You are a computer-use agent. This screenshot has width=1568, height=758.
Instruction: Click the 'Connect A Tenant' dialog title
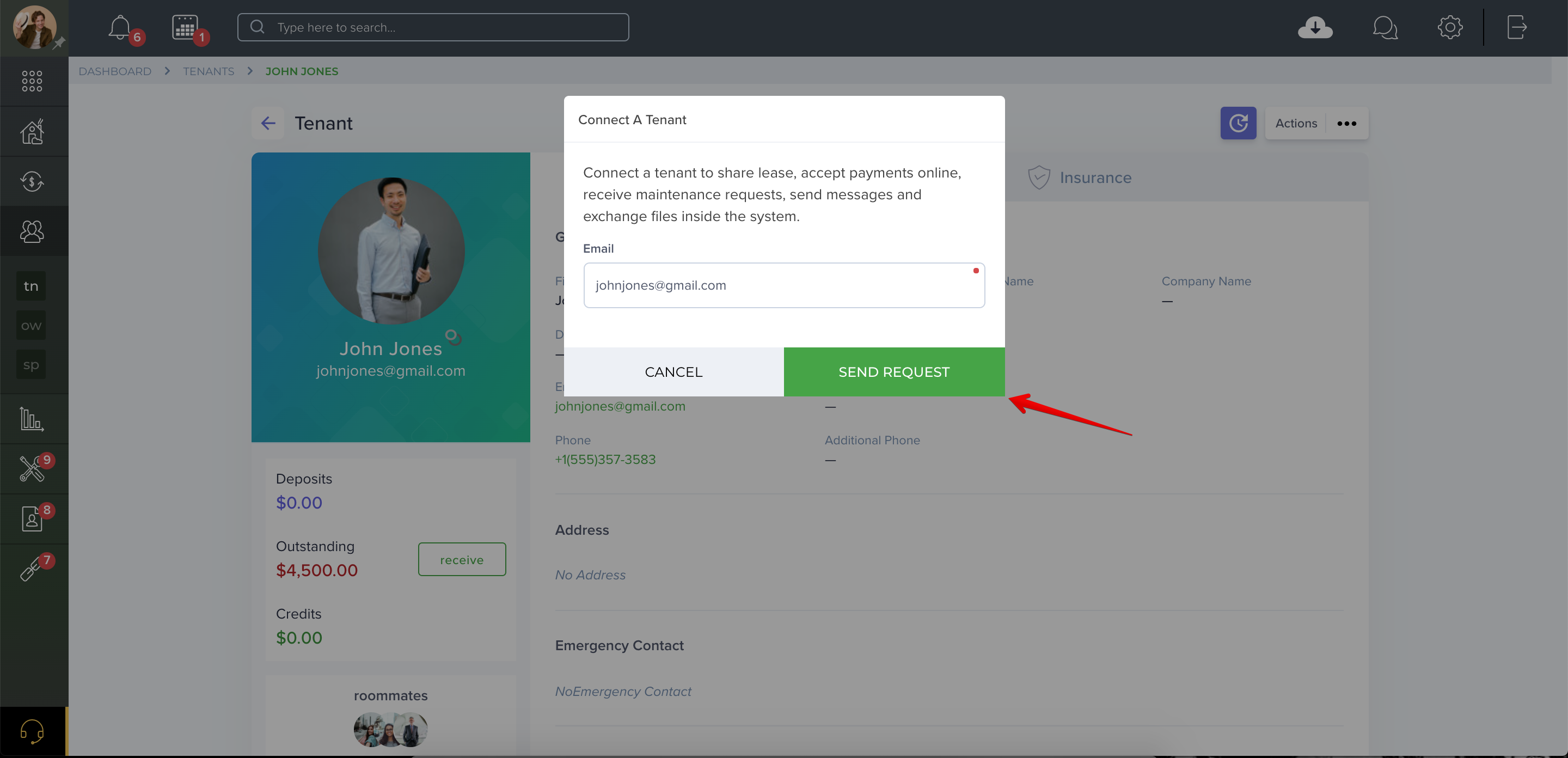pyautogui.click(x=632, y=120)
